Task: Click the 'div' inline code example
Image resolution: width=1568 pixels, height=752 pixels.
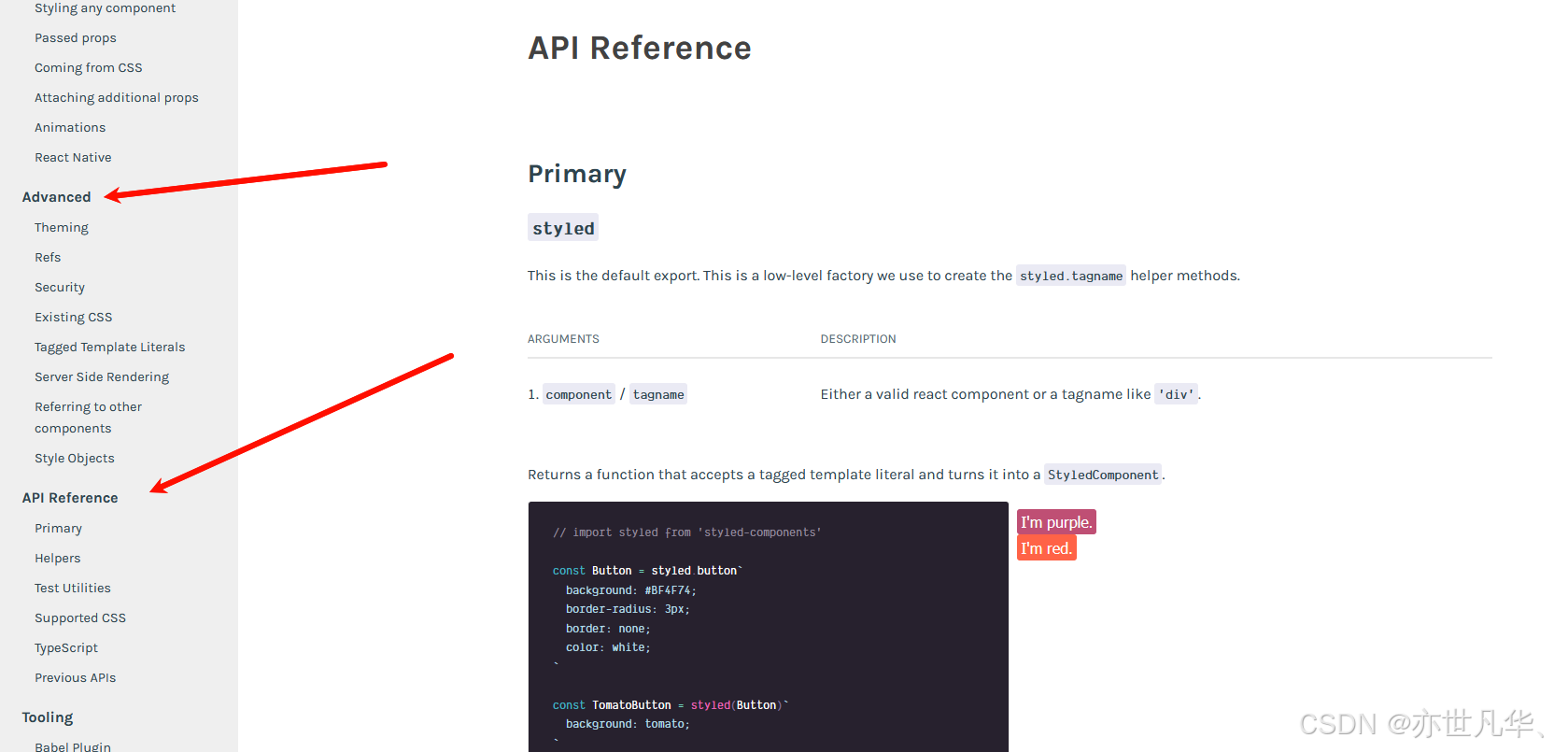Action: click(1177, 394)
